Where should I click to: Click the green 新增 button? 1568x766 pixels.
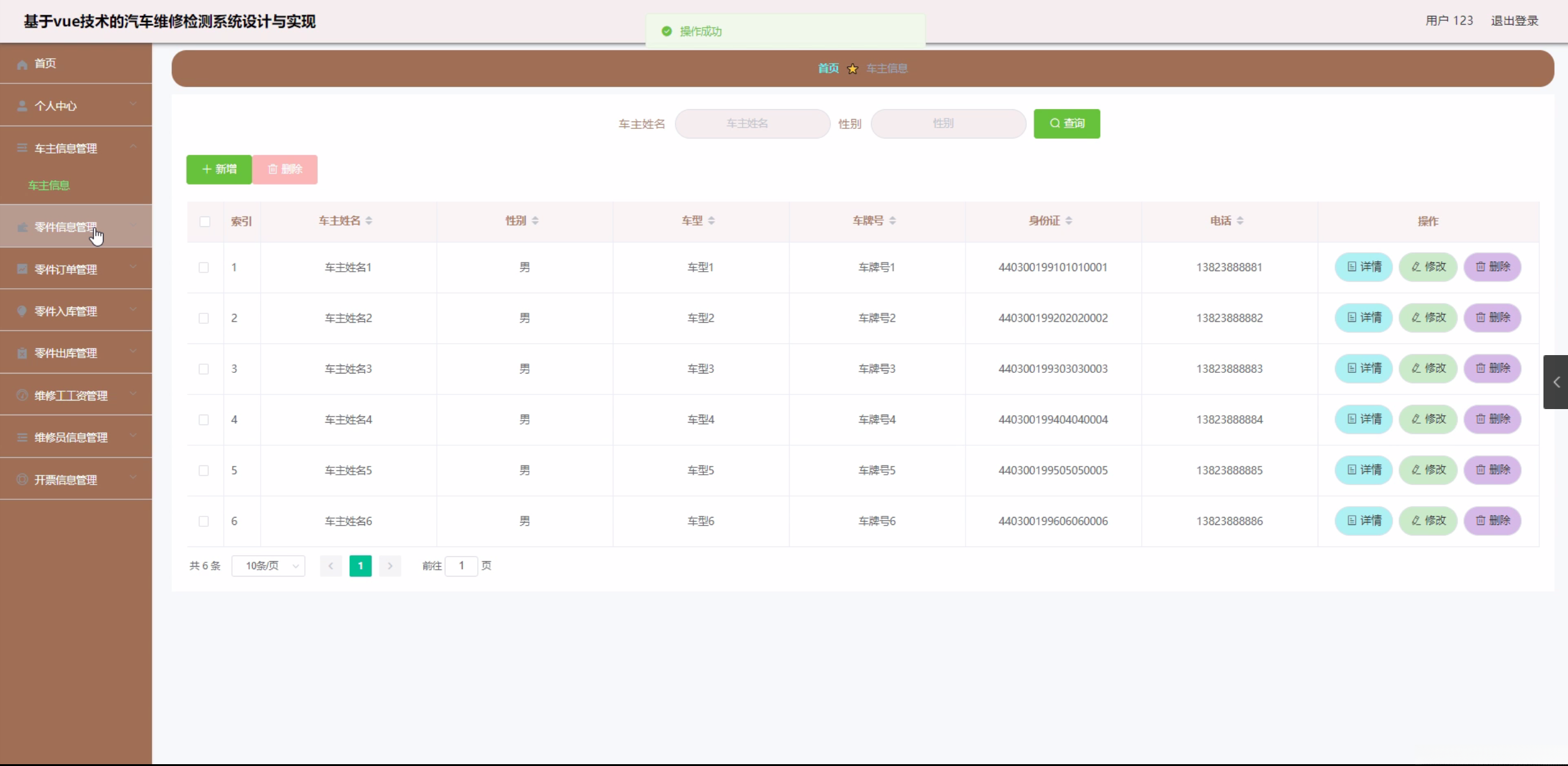[219, 169]
